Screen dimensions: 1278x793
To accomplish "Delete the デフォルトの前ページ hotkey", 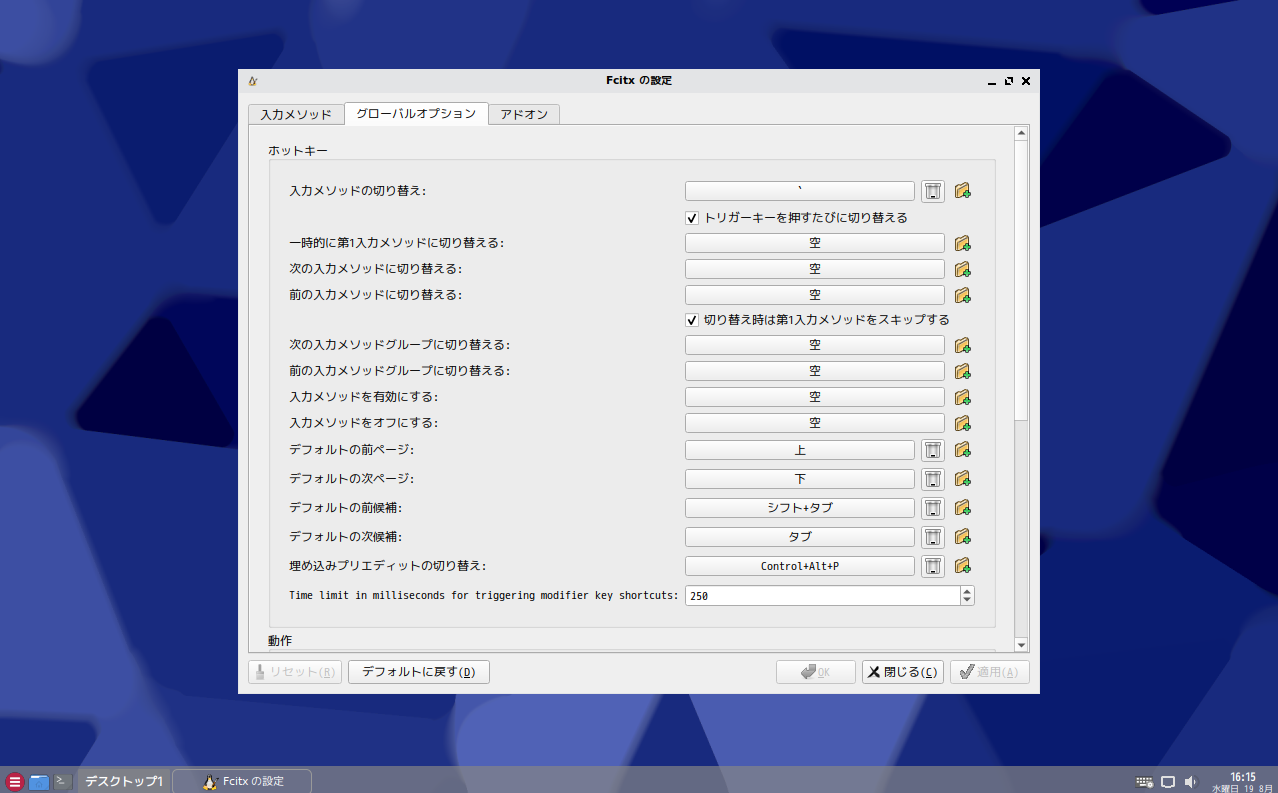I will (932, 450).
